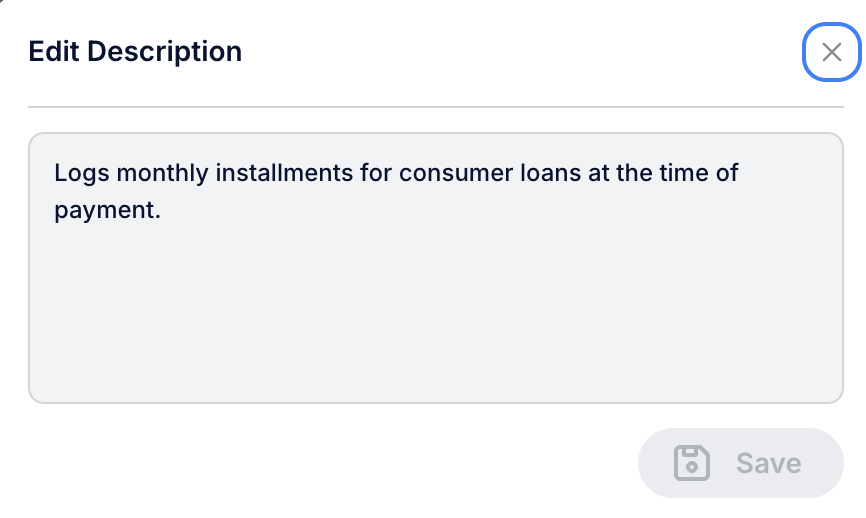Close the Edit Description dialog
The width and height of the screenshot is (866, 518).
tap(831, 52)
